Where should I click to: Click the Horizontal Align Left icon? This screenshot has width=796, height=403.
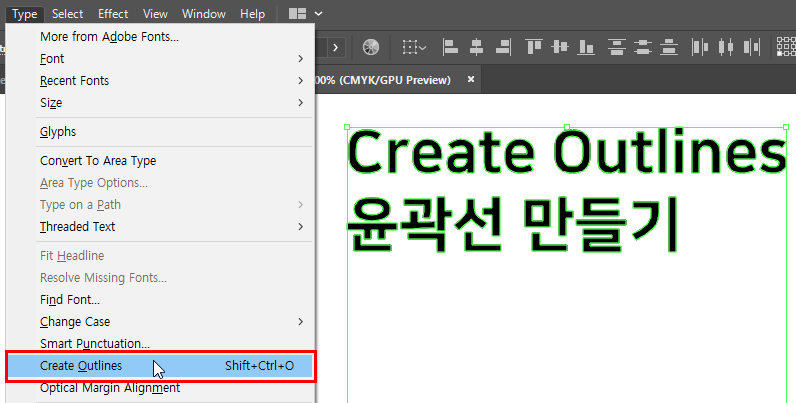point(451,47)
